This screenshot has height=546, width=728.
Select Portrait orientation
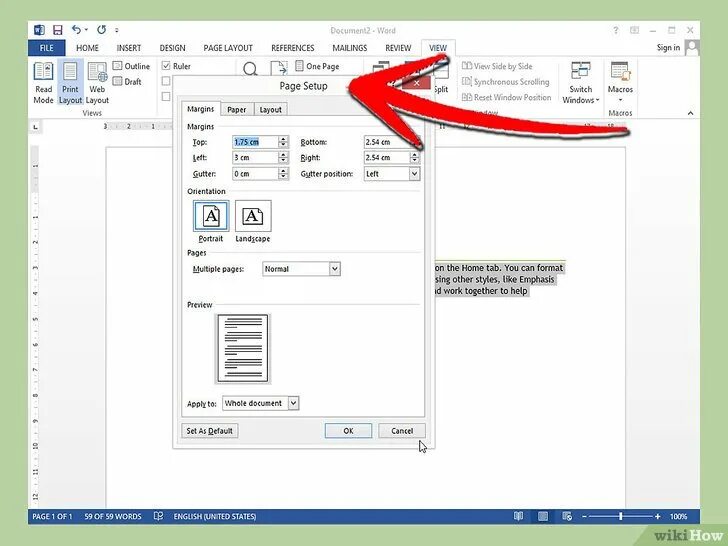[211, 216]
